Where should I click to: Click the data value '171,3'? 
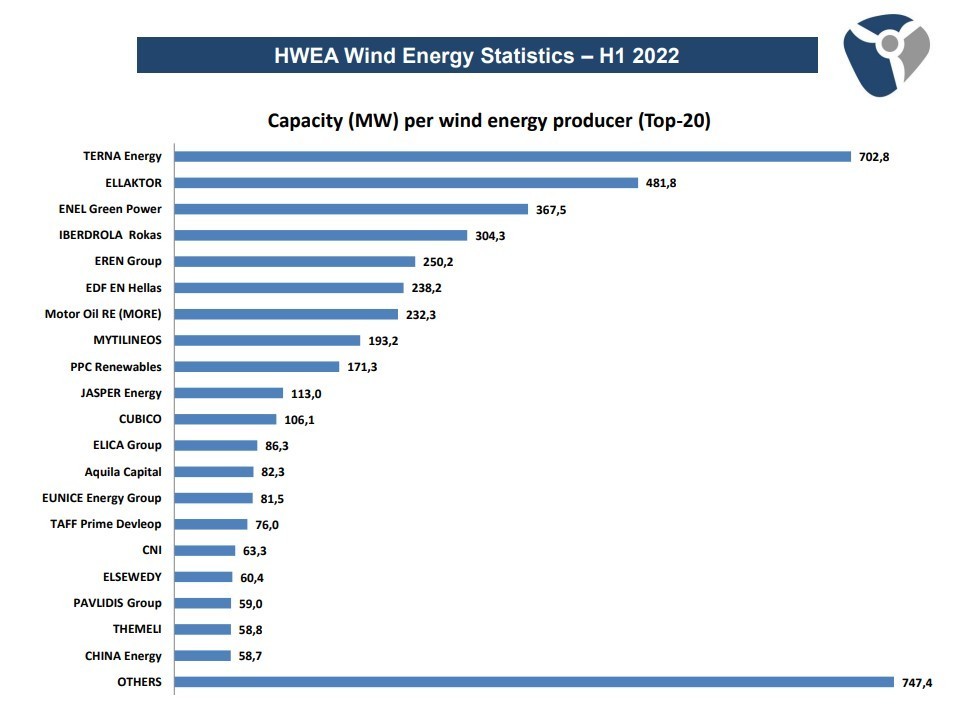[x=362, y=367]
